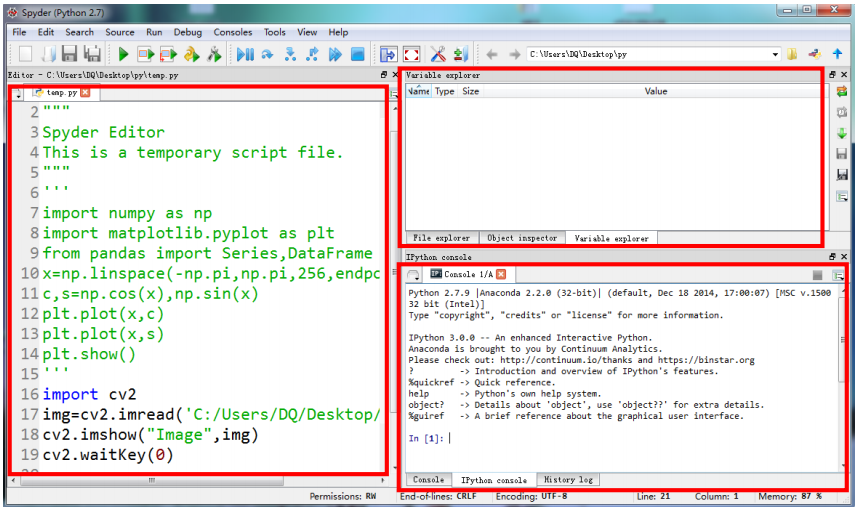This screenshot has width=857, height=510.
Task: Close the temp.py tab
Action: pos(85,92)
